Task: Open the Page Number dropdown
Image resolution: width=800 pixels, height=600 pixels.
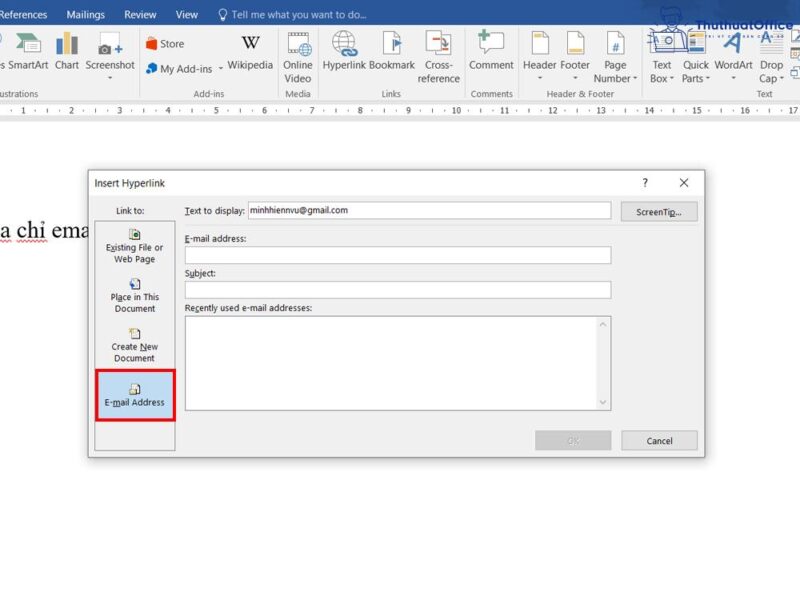Action: click(615, 60)
